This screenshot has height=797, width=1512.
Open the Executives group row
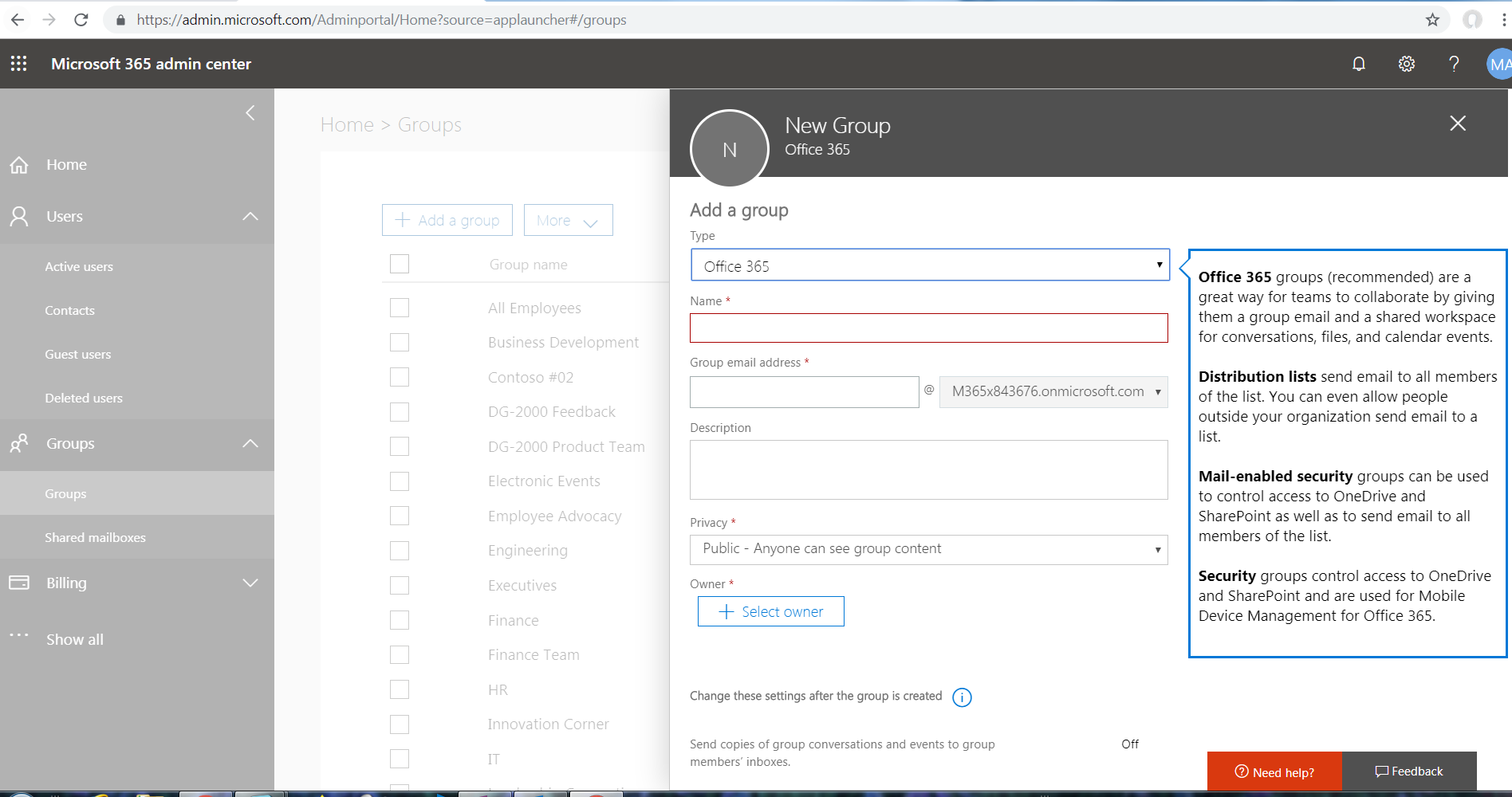tap(522, 586)
